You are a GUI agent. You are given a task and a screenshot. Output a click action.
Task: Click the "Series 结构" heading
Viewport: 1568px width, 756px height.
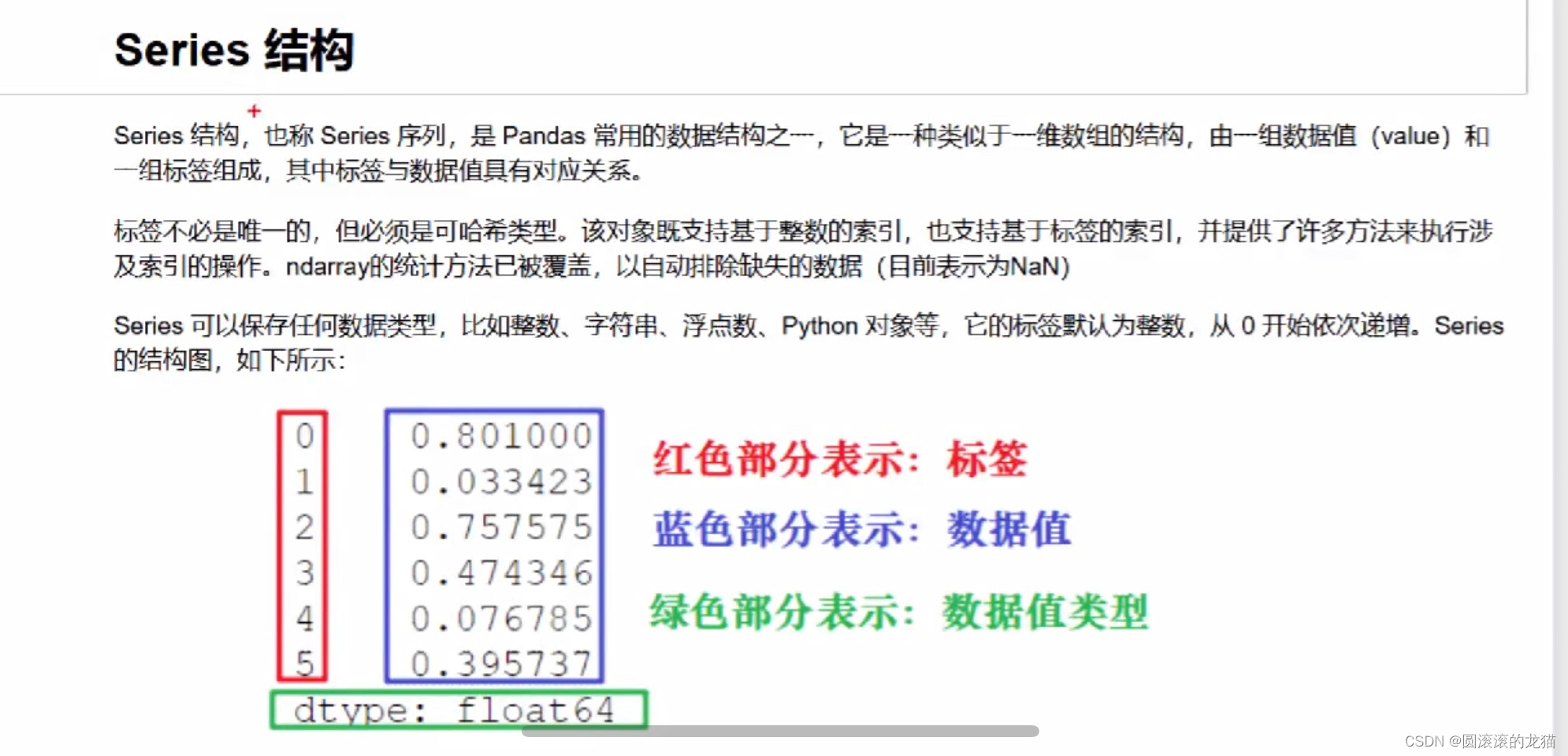pyautogui.click(x=234, y=50)
